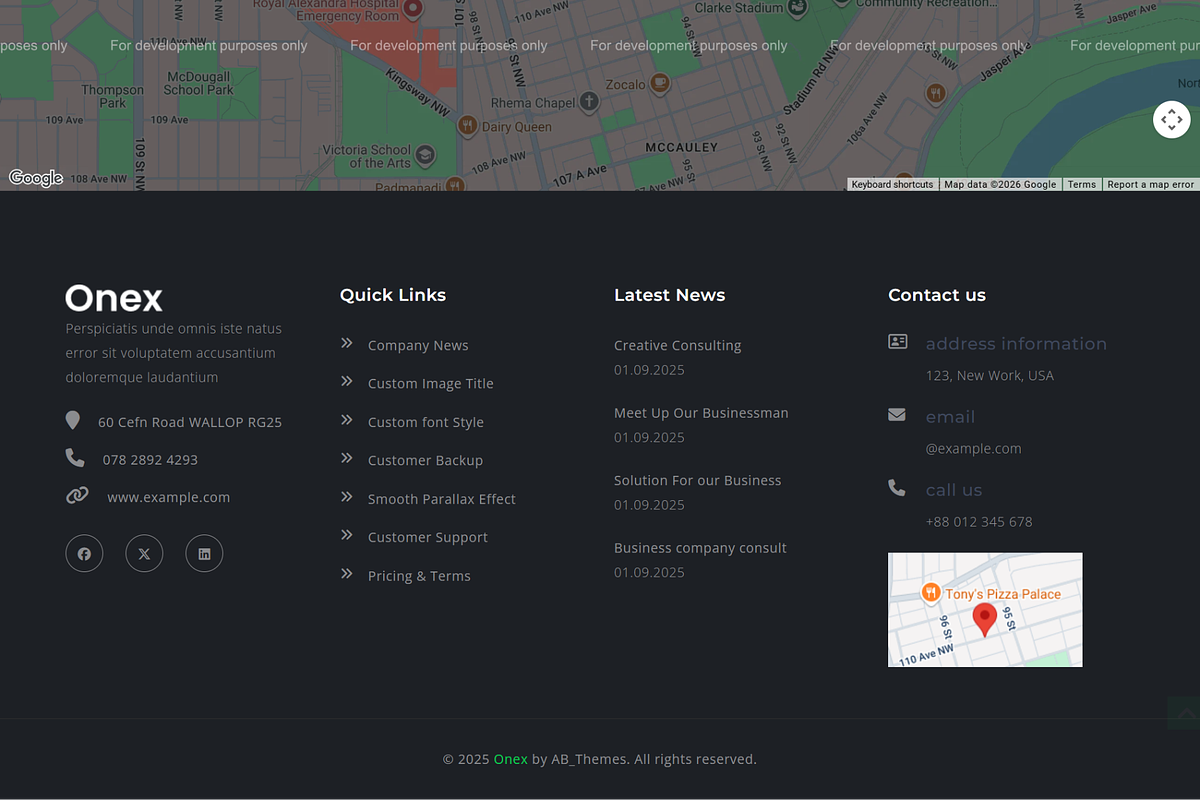This screenshot has width=1200, height=800.
Task: Open Solution For our Business news item
Action: 698,480
